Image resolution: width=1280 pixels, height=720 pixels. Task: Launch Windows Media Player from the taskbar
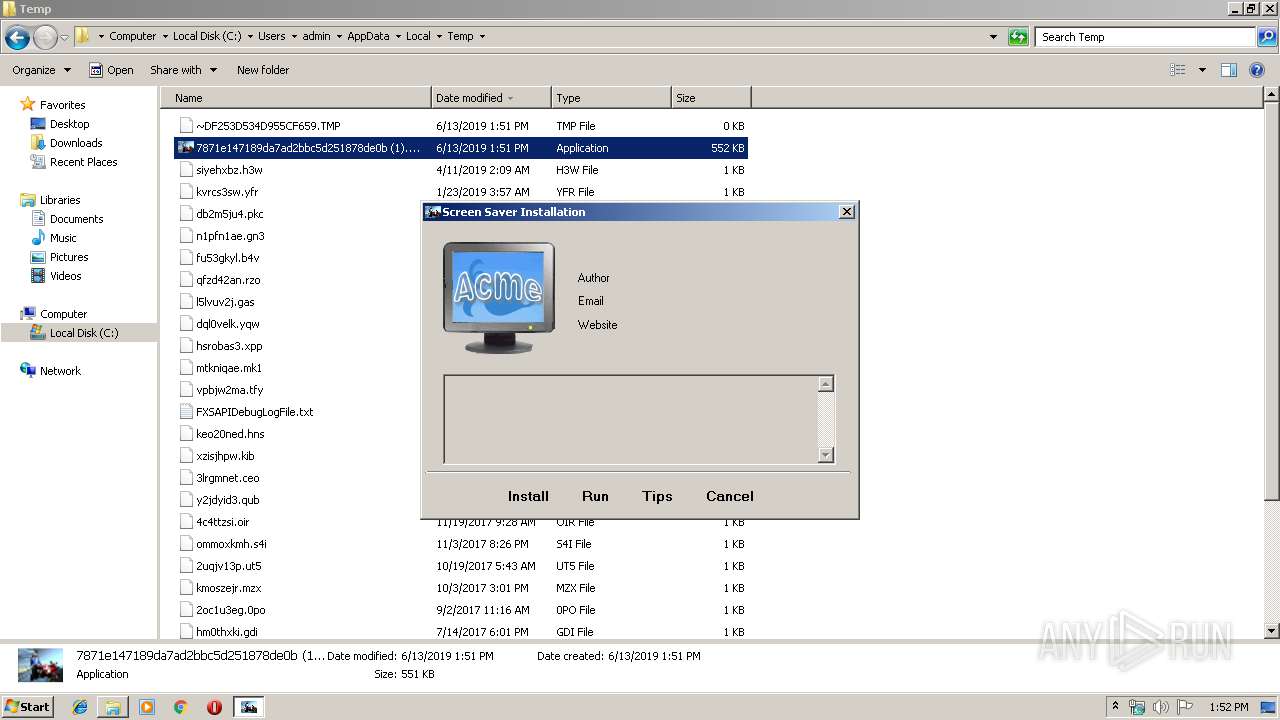pos(147,707)
